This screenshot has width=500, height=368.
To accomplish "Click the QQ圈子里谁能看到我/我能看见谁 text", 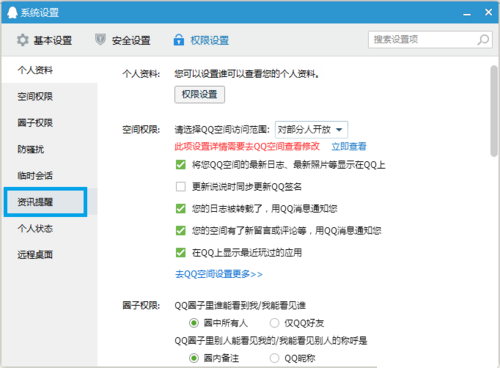I will 240,305.
